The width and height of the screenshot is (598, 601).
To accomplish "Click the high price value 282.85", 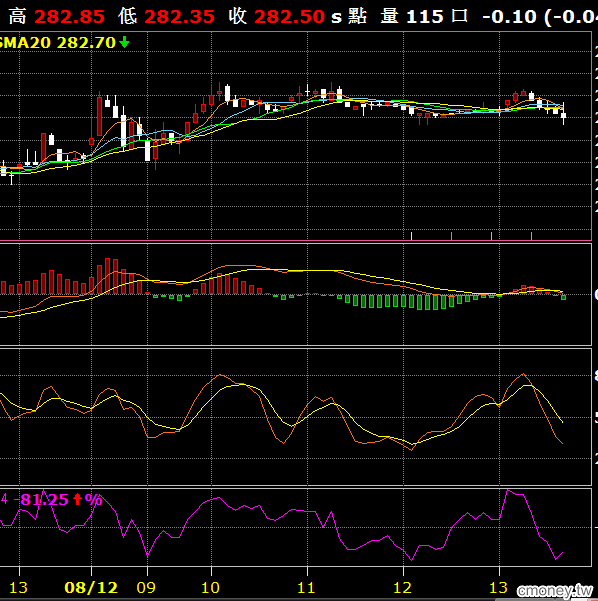I will tap(69, 16).
